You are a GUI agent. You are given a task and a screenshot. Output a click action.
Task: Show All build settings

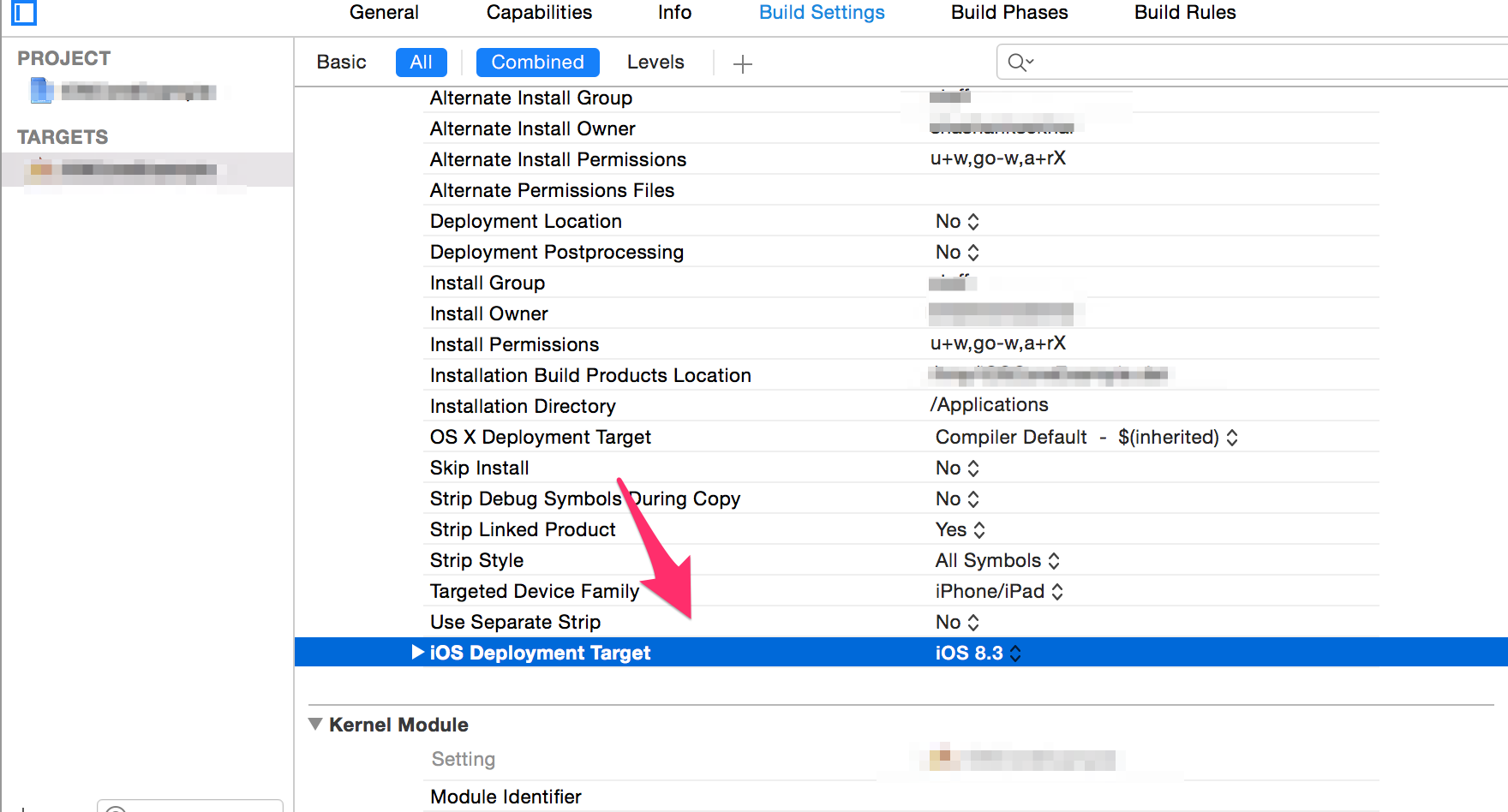(421, 63)
